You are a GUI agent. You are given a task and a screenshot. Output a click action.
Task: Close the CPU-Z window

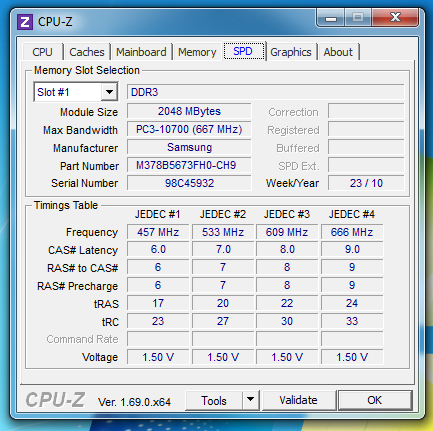(x=395, y=17)
